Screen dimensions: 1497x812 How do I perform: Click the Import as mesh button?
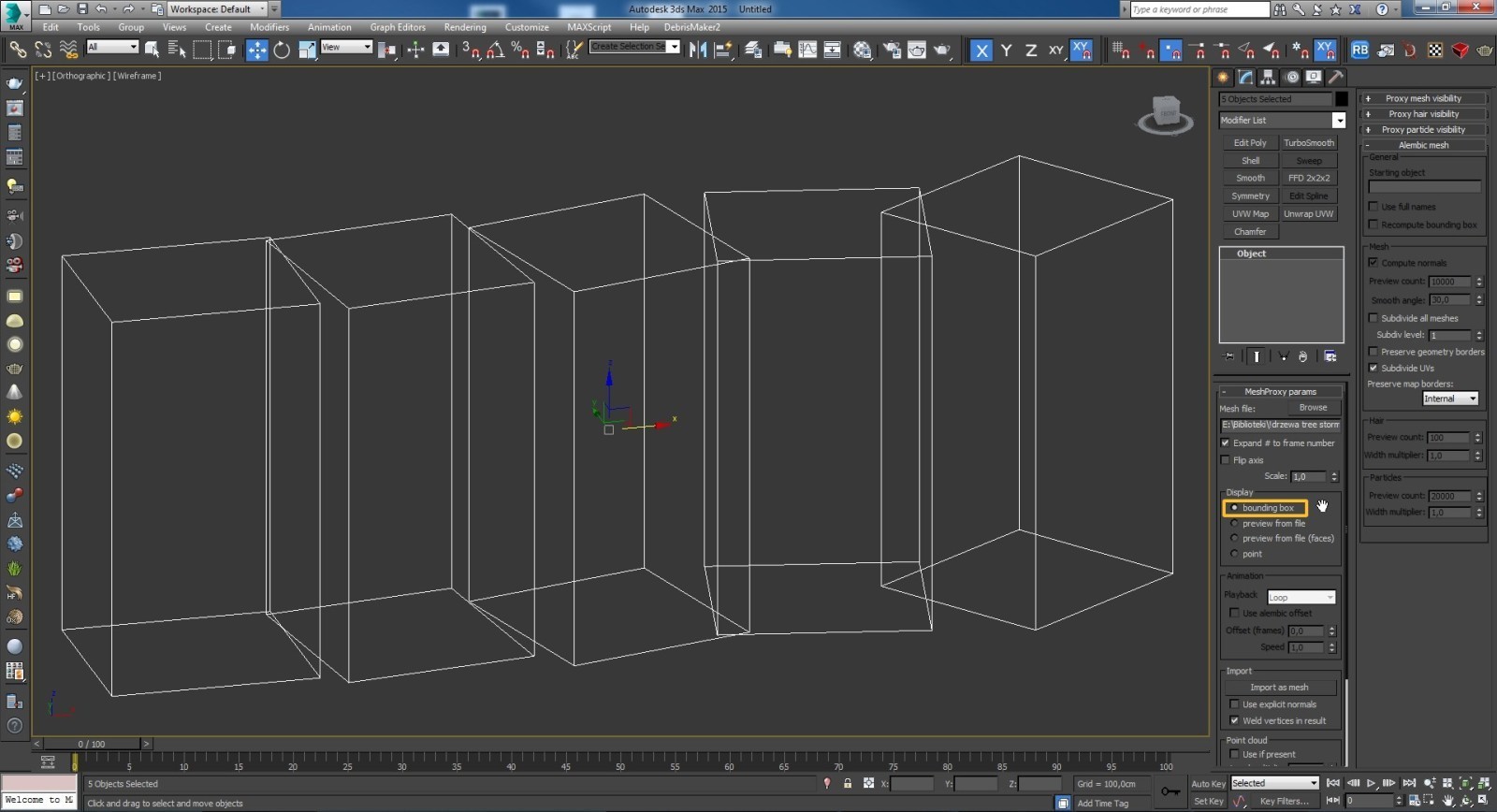point(1279,687)
